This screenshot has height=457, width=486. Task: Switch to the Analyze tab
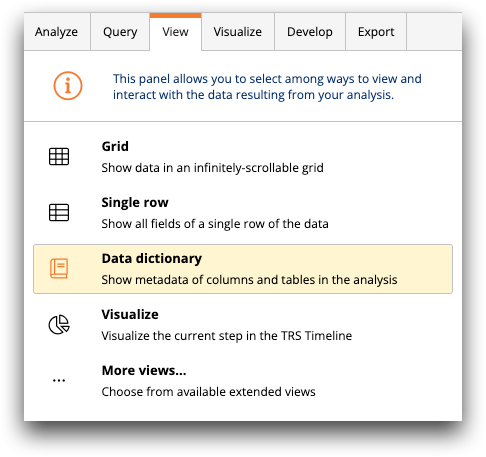tap(56, 32)
